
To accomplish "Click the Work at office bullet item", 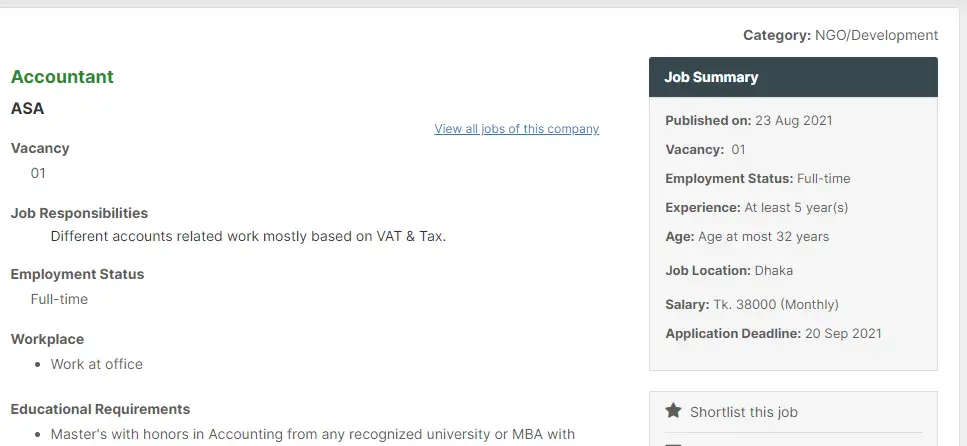I will pos(96,364).
